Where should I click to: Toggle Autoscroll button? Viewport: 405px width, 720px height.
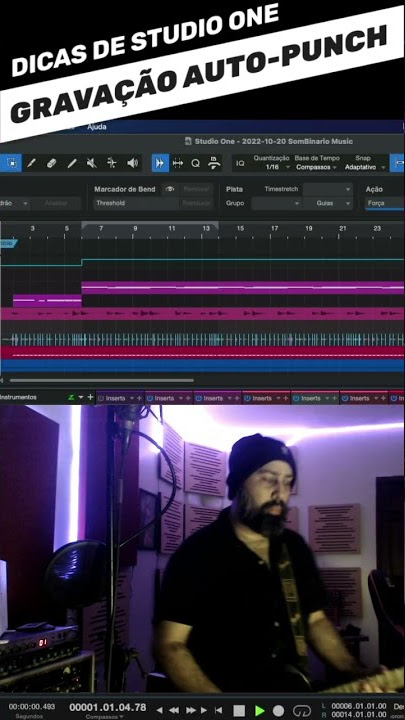pos(160,163)
